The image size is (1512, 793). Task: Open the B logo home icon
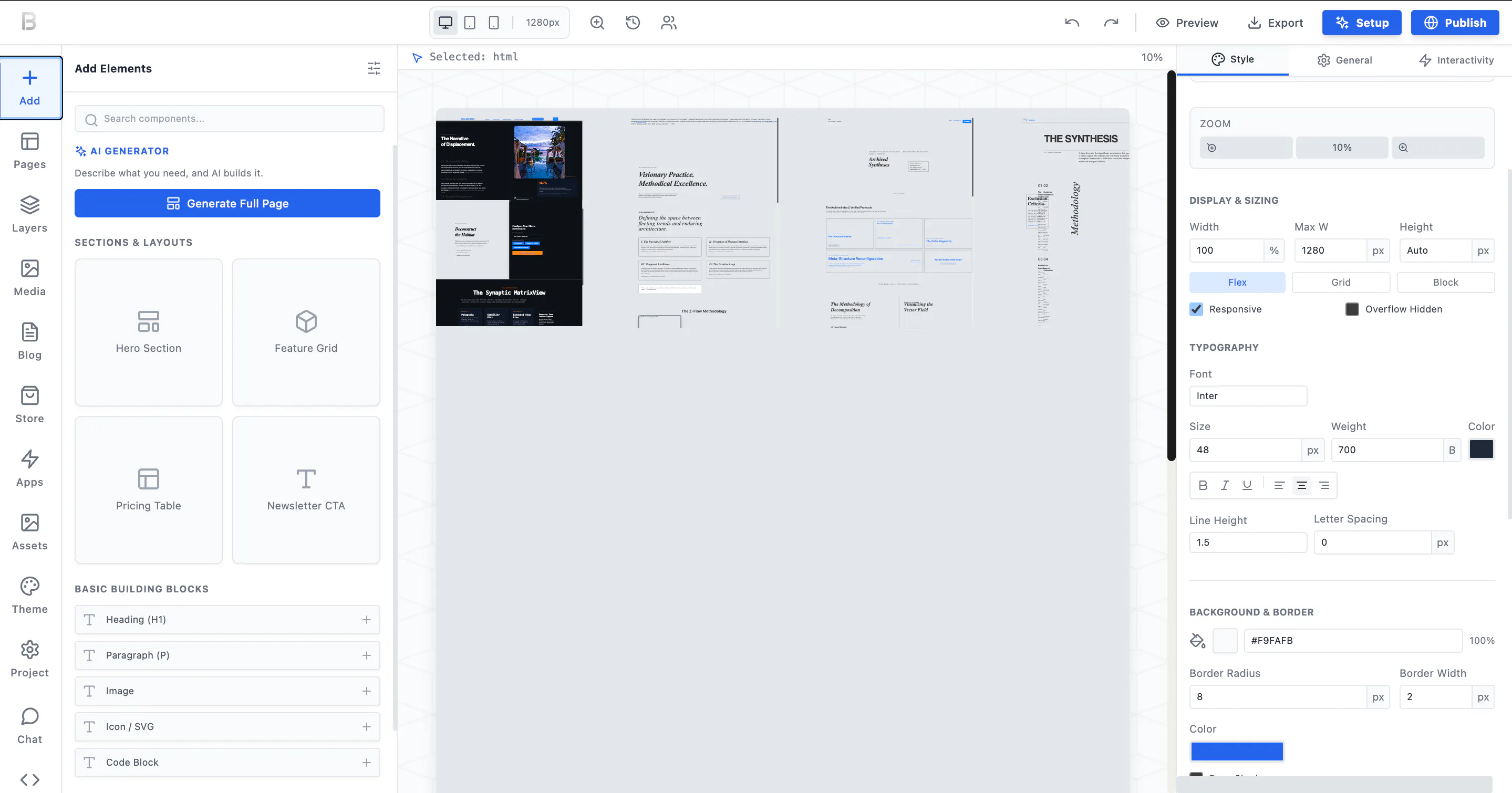29,22
